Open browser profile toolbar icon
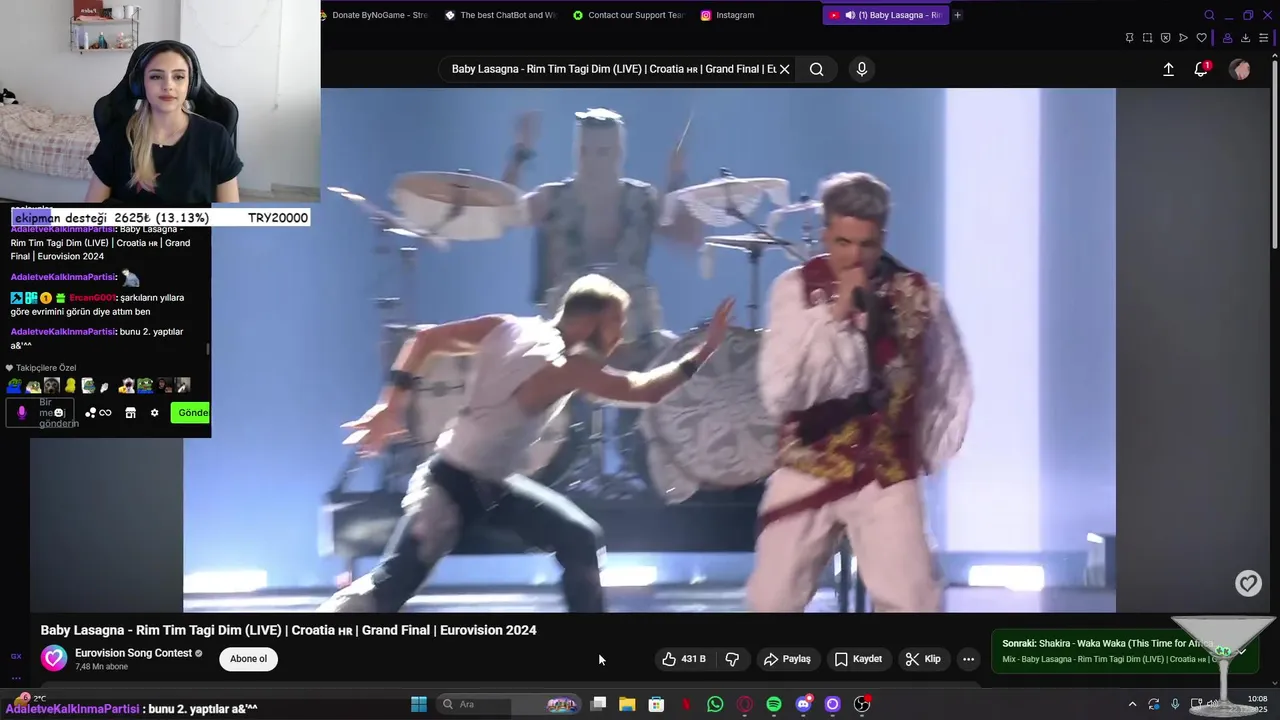Screen dimensions: 1280x720 point(1227,38)
